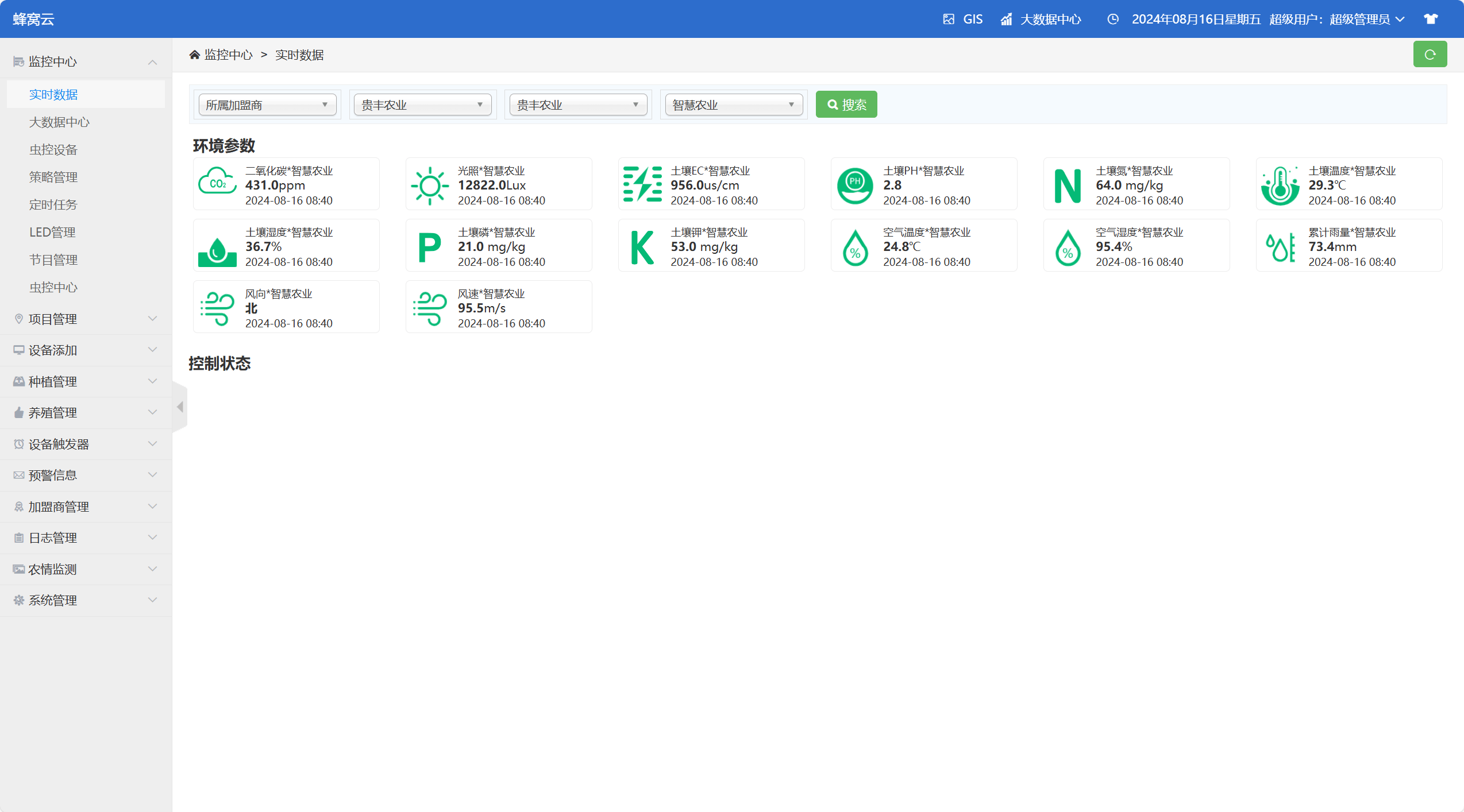
Task: Click the thermometer icon for 土壤温度
Action: (x=1280, y=186)
